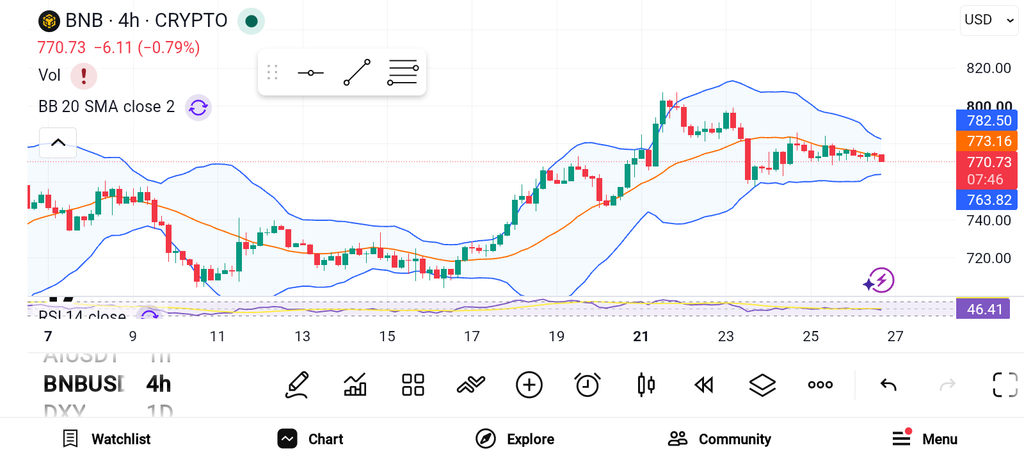Click date 17 on the time axis
Screen dimensions: 1024x461
[x=471, y=336]
